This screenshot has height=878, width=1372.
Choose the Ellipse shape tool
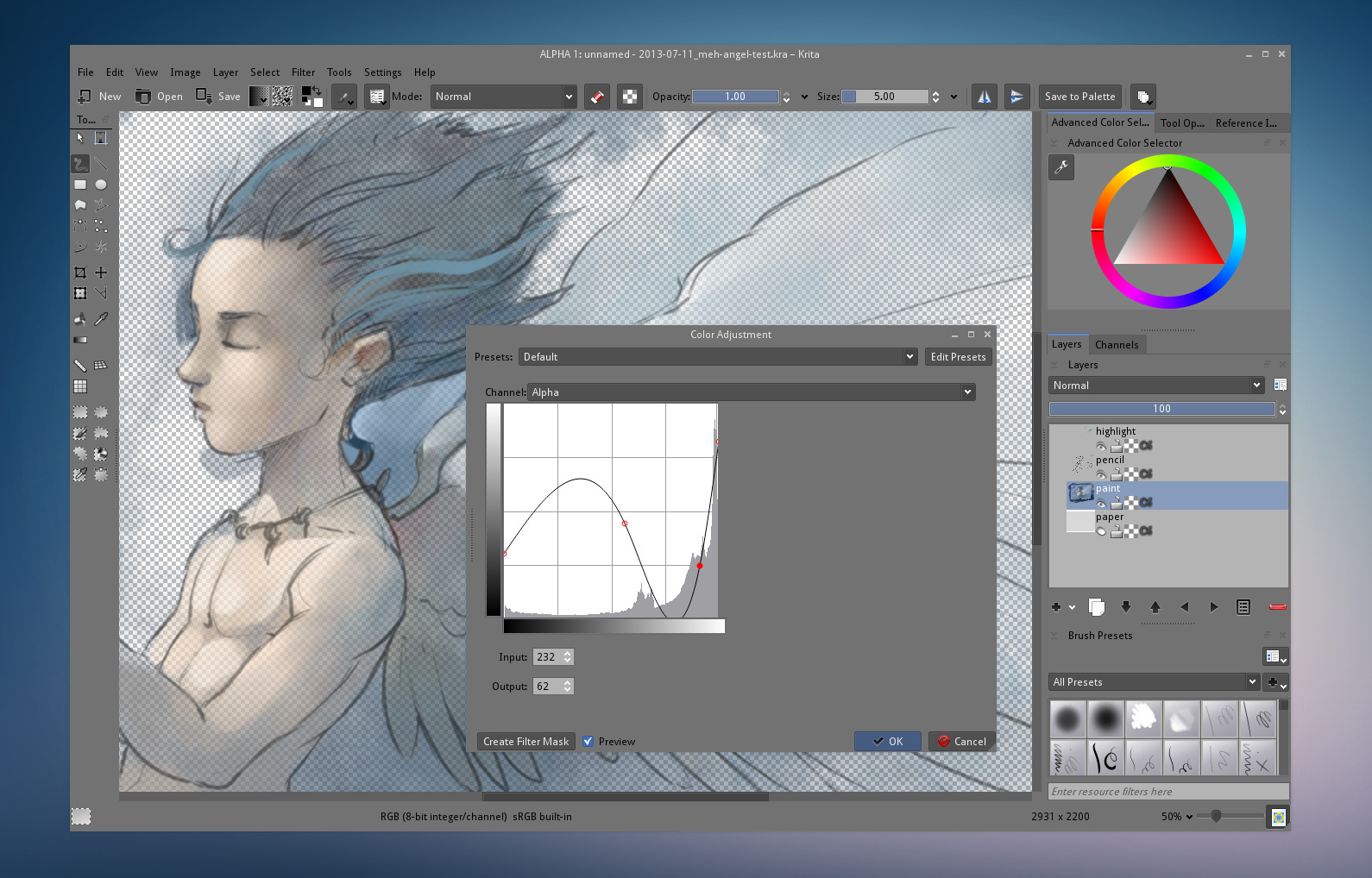pos(101,185)
